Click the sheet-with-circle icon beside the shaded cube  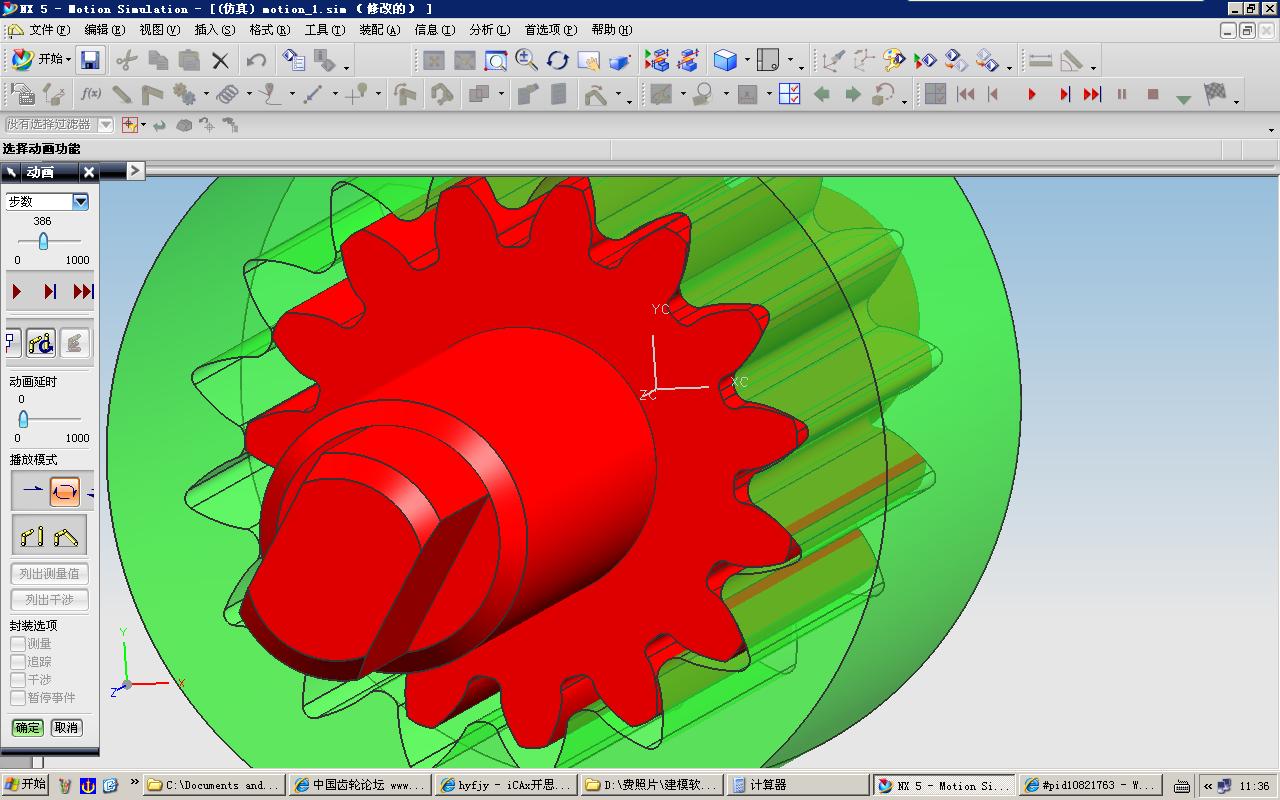click(768, 60)
